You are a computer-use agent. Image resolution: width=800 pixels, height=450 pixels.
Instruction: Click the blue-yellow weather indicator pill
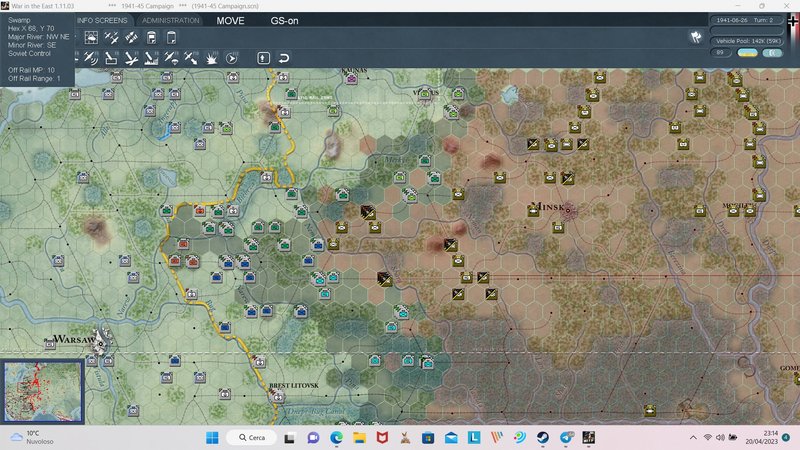(x=747, y=53)
